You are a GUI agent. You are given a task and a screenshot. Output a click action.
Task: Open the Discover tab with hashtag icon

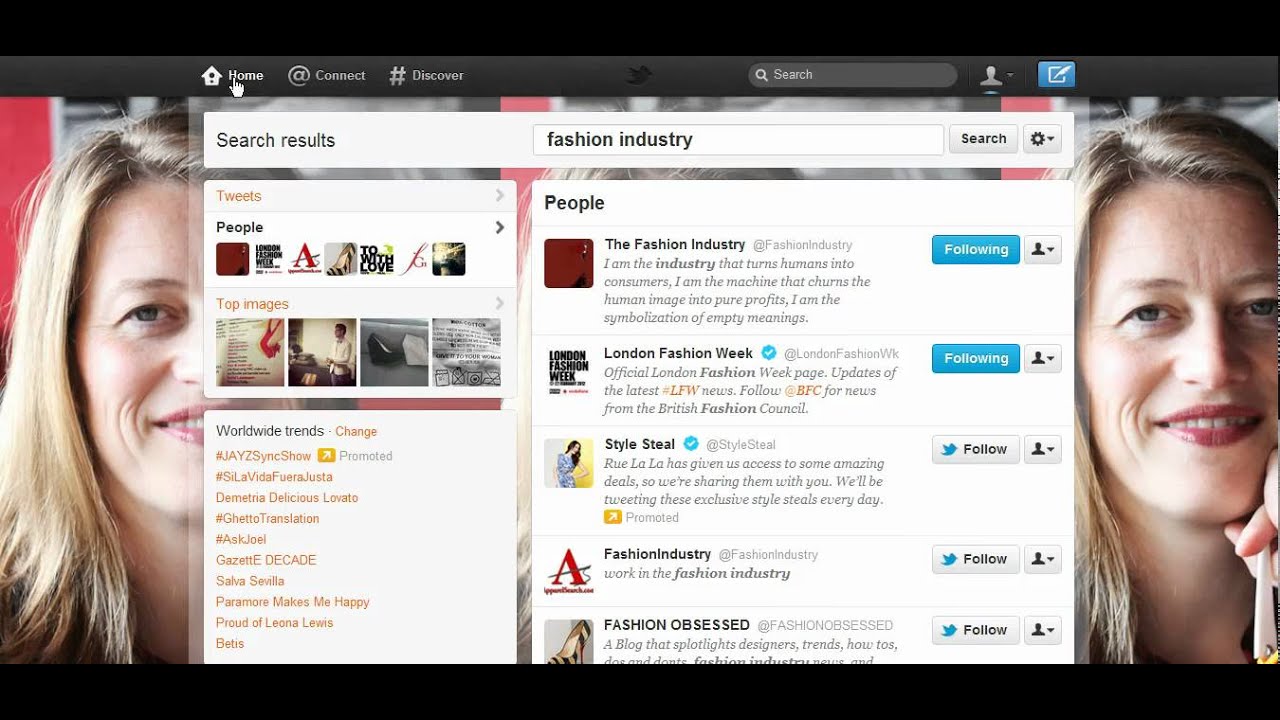click(426, 75)
